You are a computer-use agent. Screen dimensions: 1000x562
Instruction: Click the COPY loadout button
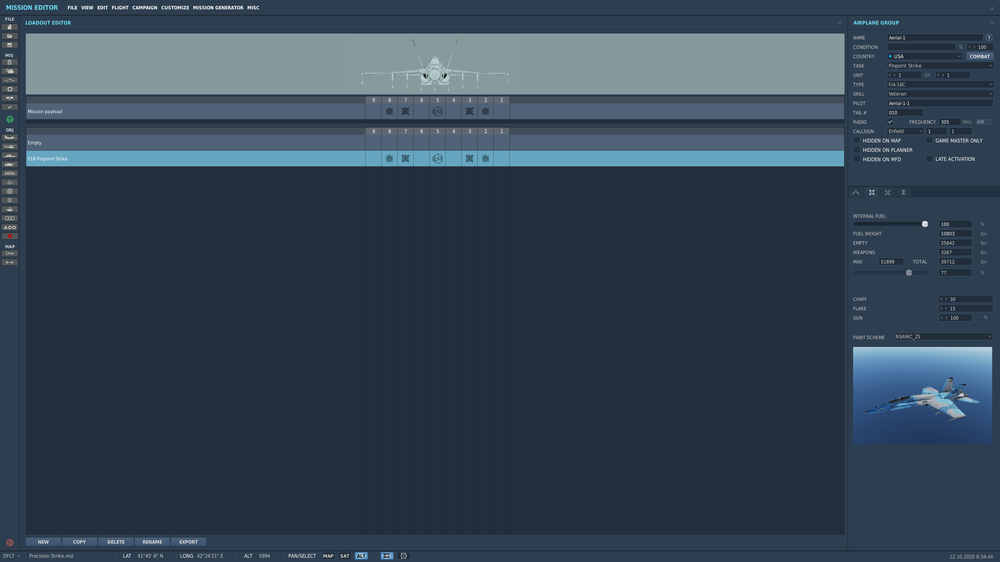pos(79,542)
